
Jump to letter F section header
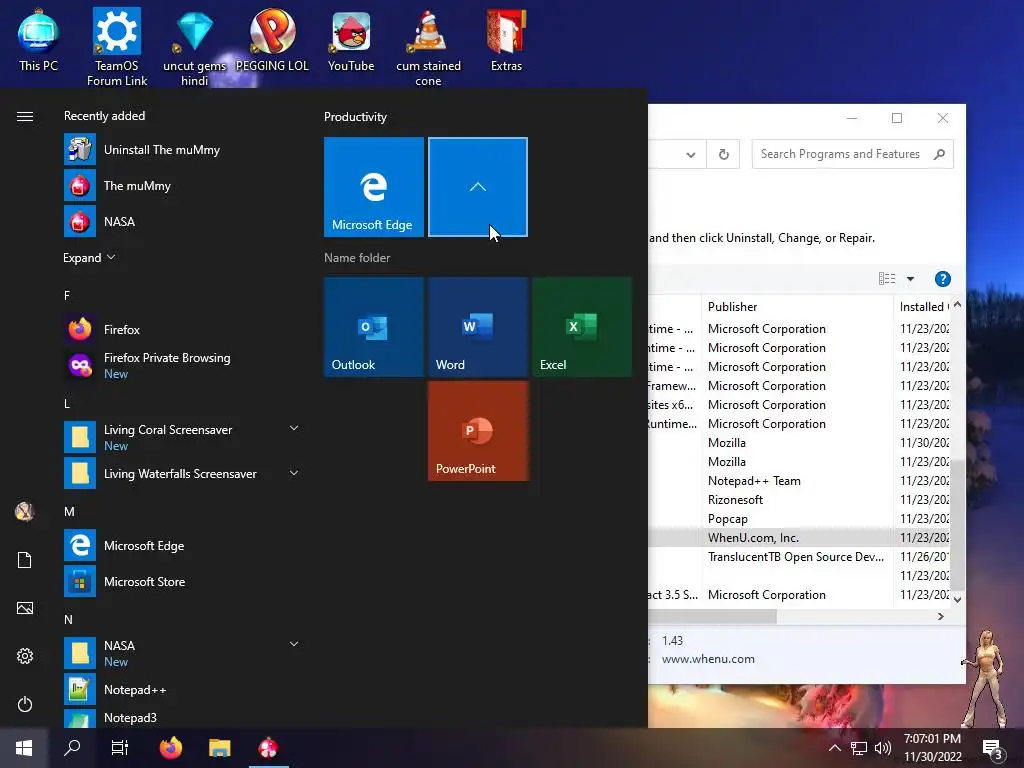(x=67, y=295)
